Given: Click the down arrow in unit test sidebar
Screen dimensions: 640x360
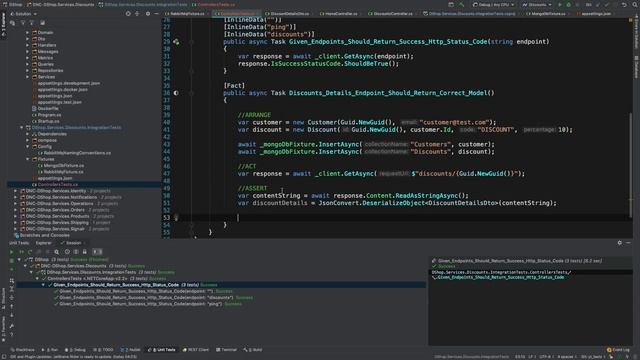Looking at the screenshot, I should click(x=11, y=315).
